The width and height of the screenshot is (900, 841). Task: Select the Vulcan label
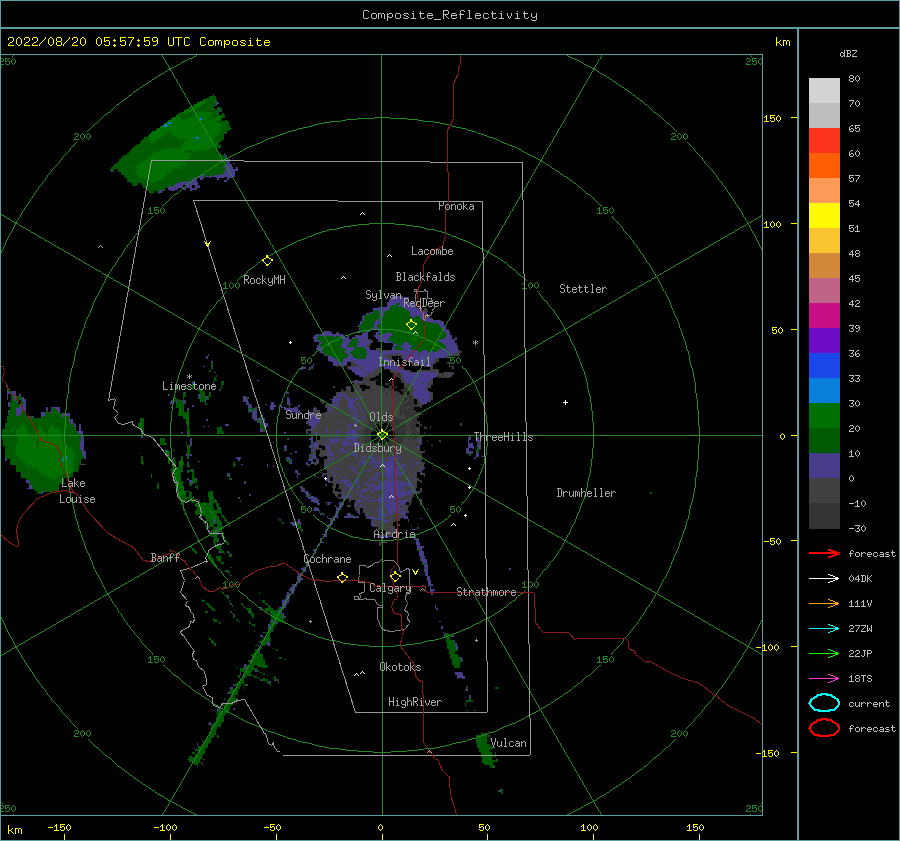[x=508, y=743]
